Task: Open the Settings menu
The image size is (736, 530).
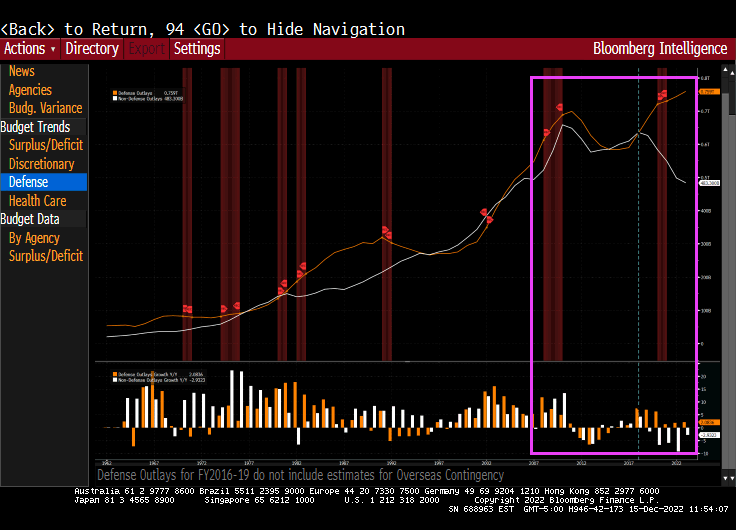Action: [196, 48]
